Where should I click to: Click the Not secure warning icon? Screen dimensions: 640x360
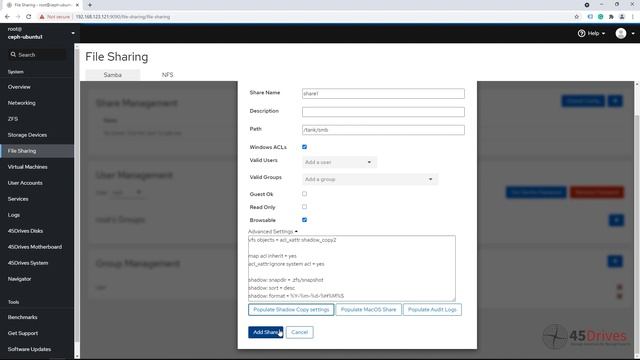coord(42,17)
